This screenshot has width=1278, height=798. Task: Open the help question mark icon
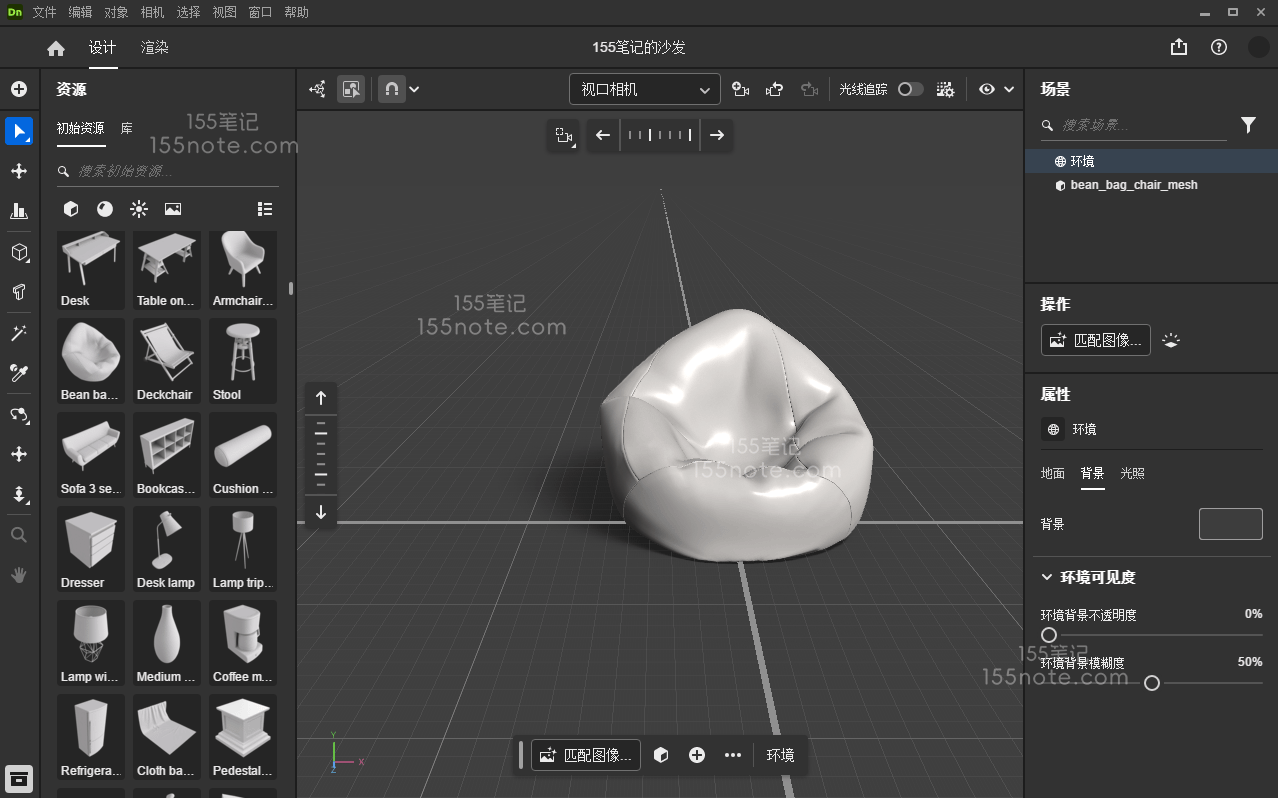click(1218, 48)
